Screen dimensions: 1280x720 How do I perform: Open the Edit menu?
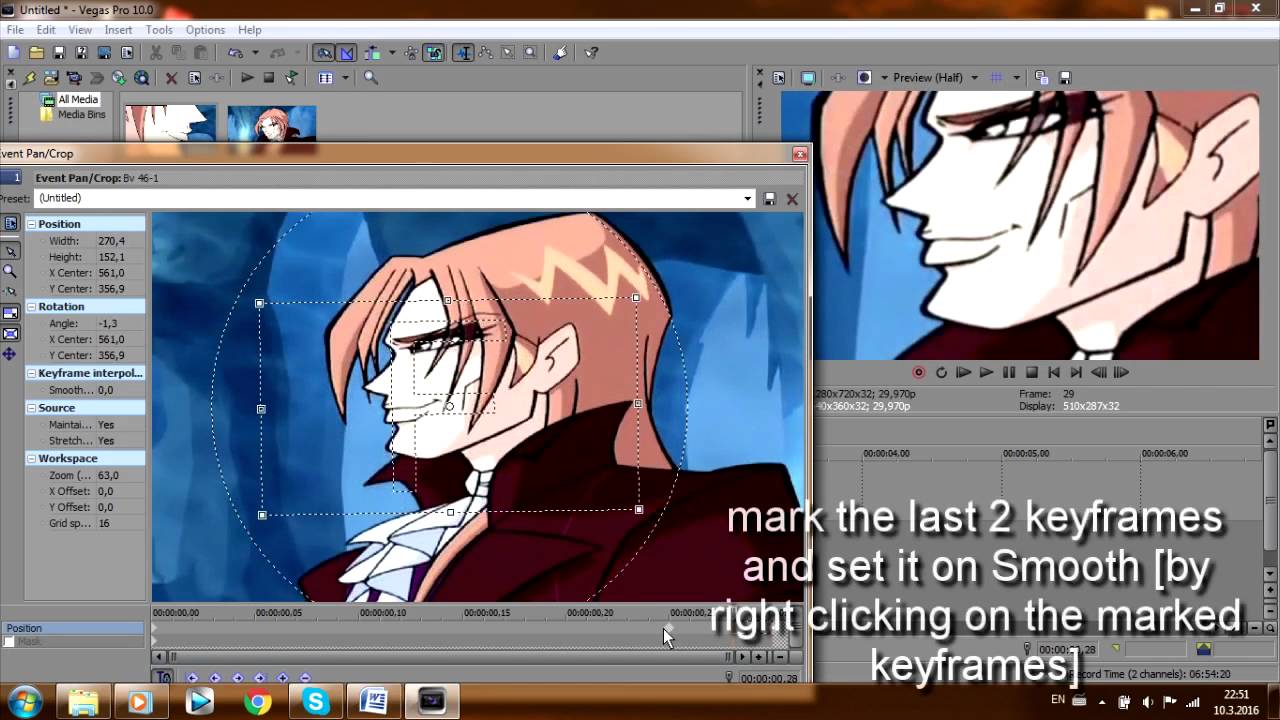(x=46, y=30)
